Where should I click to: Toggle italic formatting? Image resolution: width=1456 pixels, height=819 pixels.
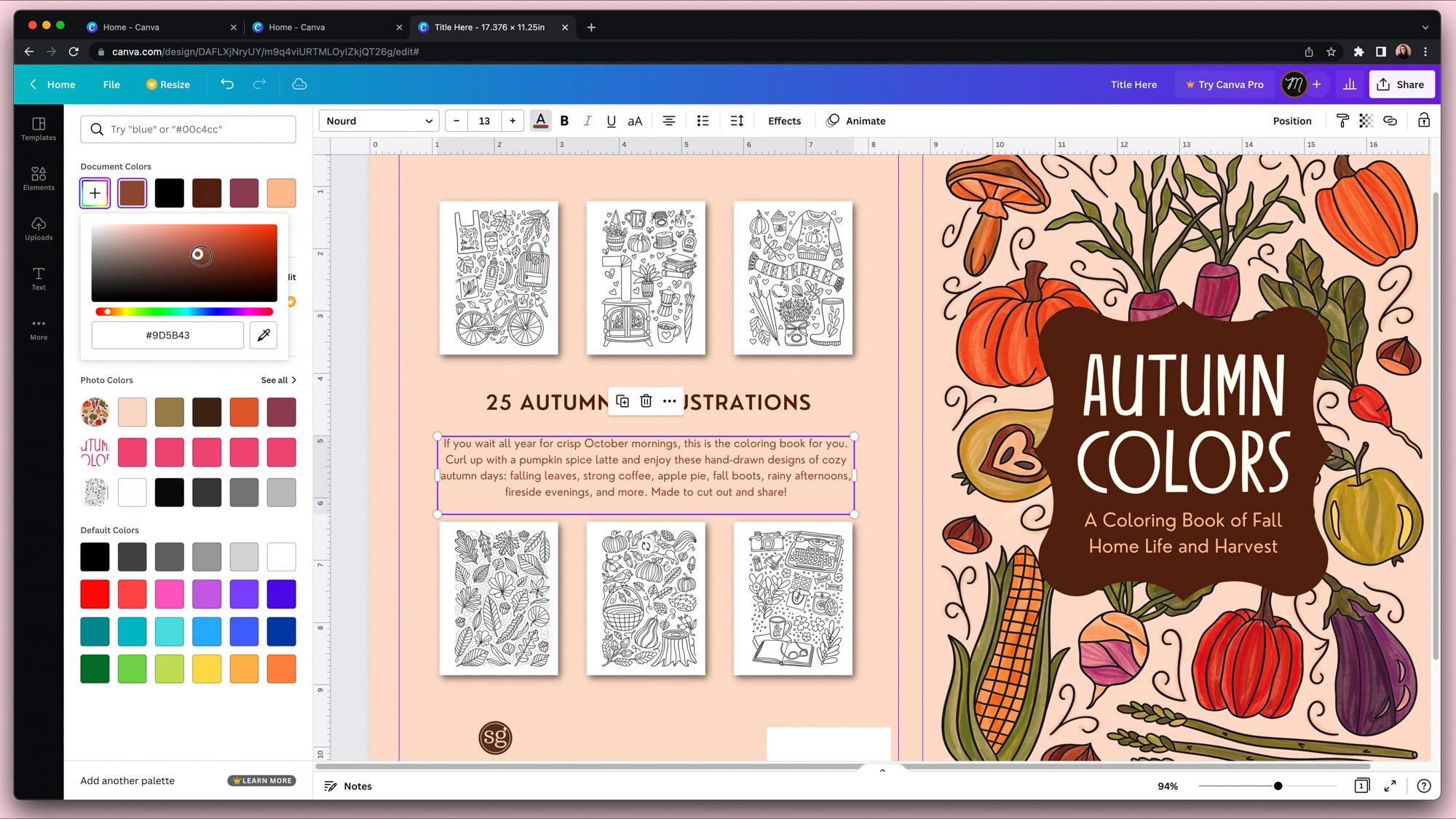coord(587,121)
